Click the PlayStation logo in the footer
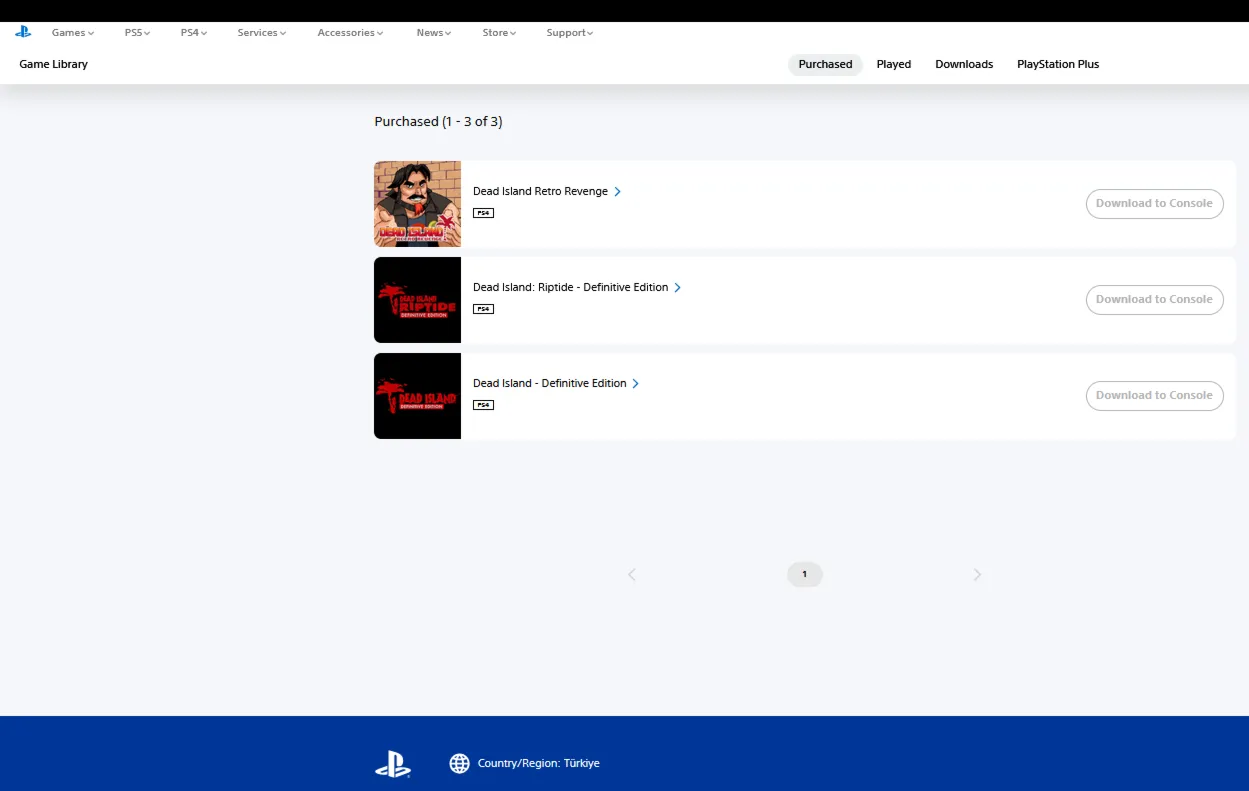 coord(393,764)
